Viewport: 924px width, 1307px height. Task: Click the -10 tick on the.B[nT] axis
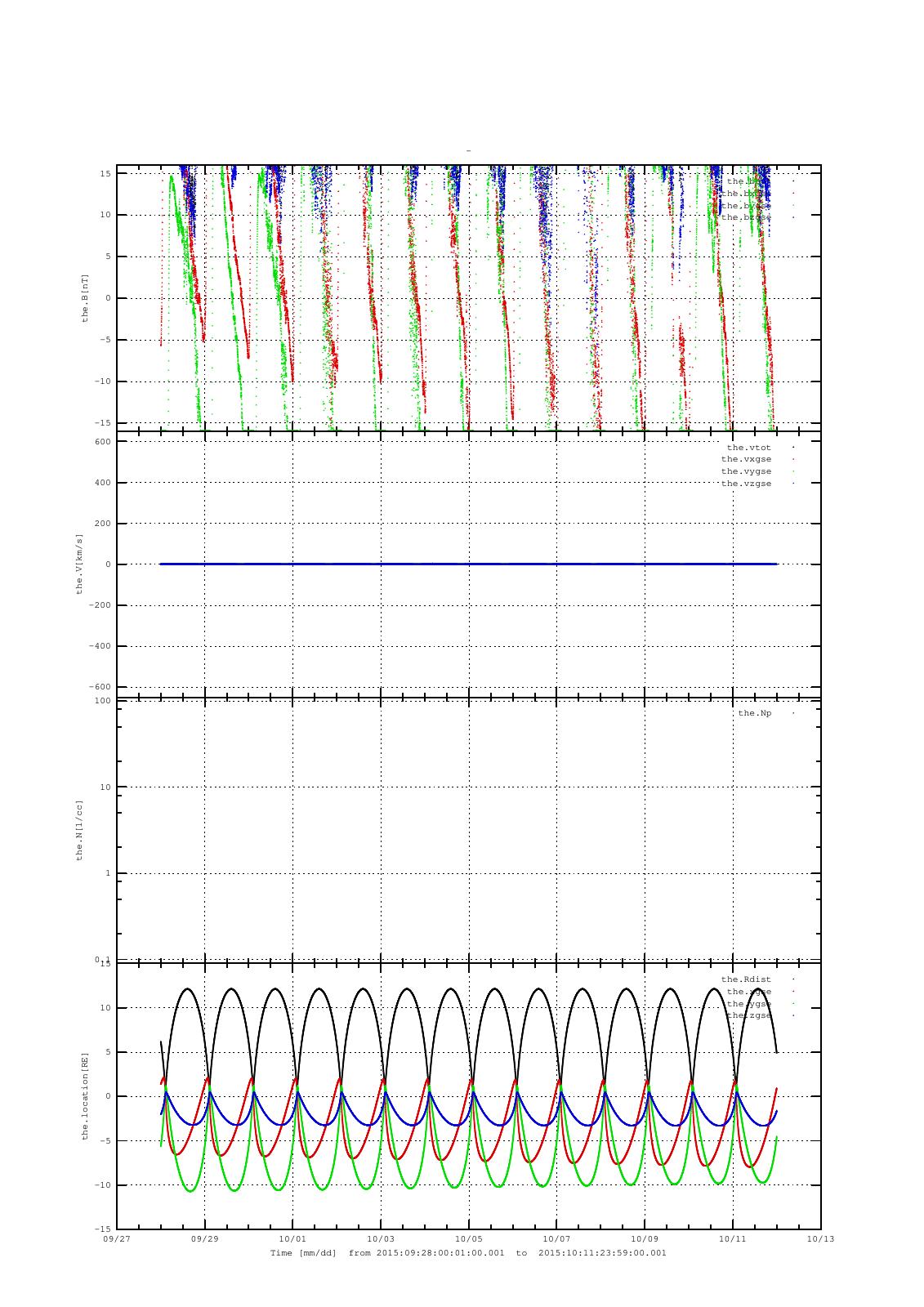tap(102, 381)
